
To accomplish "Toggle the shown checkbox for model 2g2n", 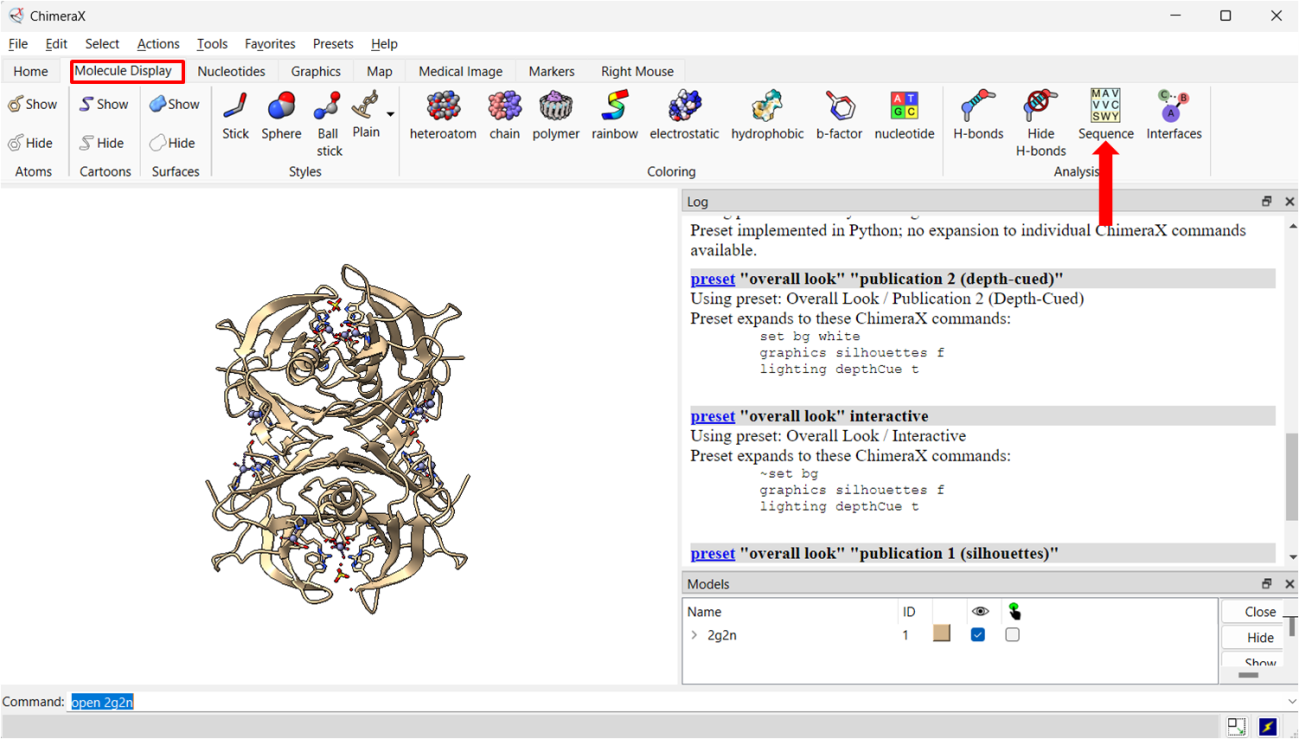I will tap(978, 634).
